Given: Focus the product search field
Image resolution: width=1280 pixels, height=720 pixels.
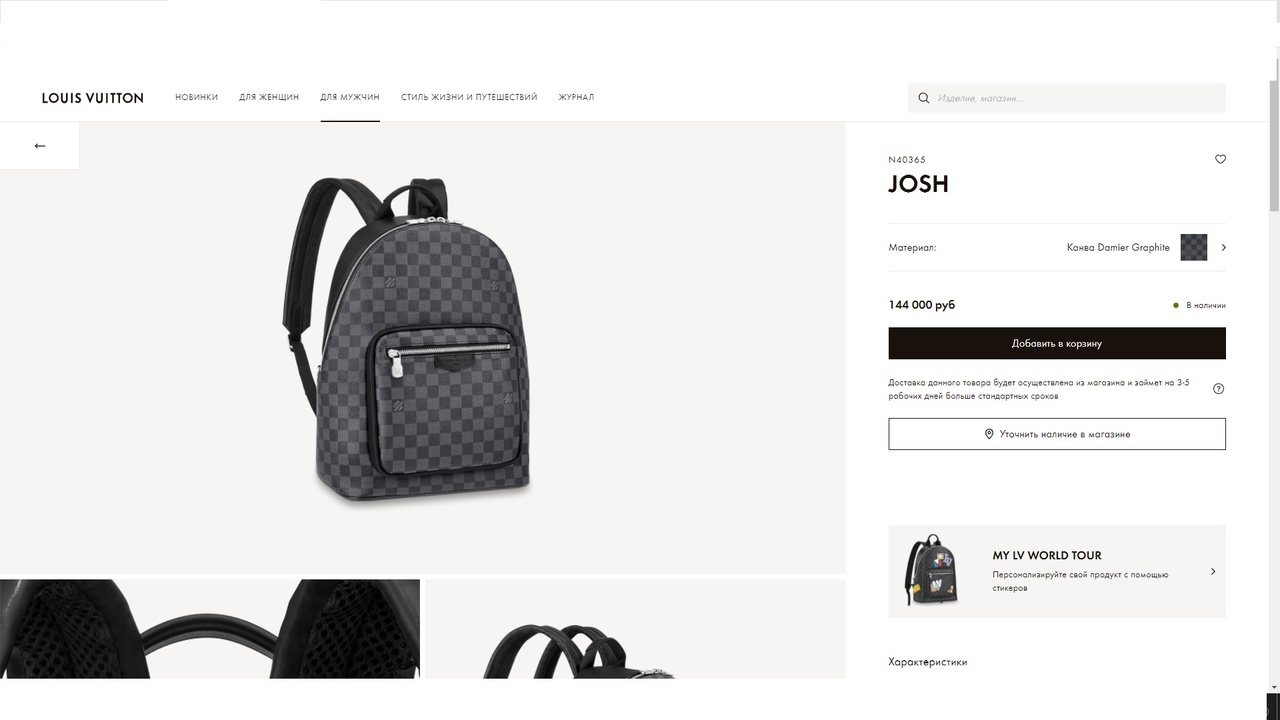Looking at the screenshot, I should pyautogui.click(x=1067, y=98).
